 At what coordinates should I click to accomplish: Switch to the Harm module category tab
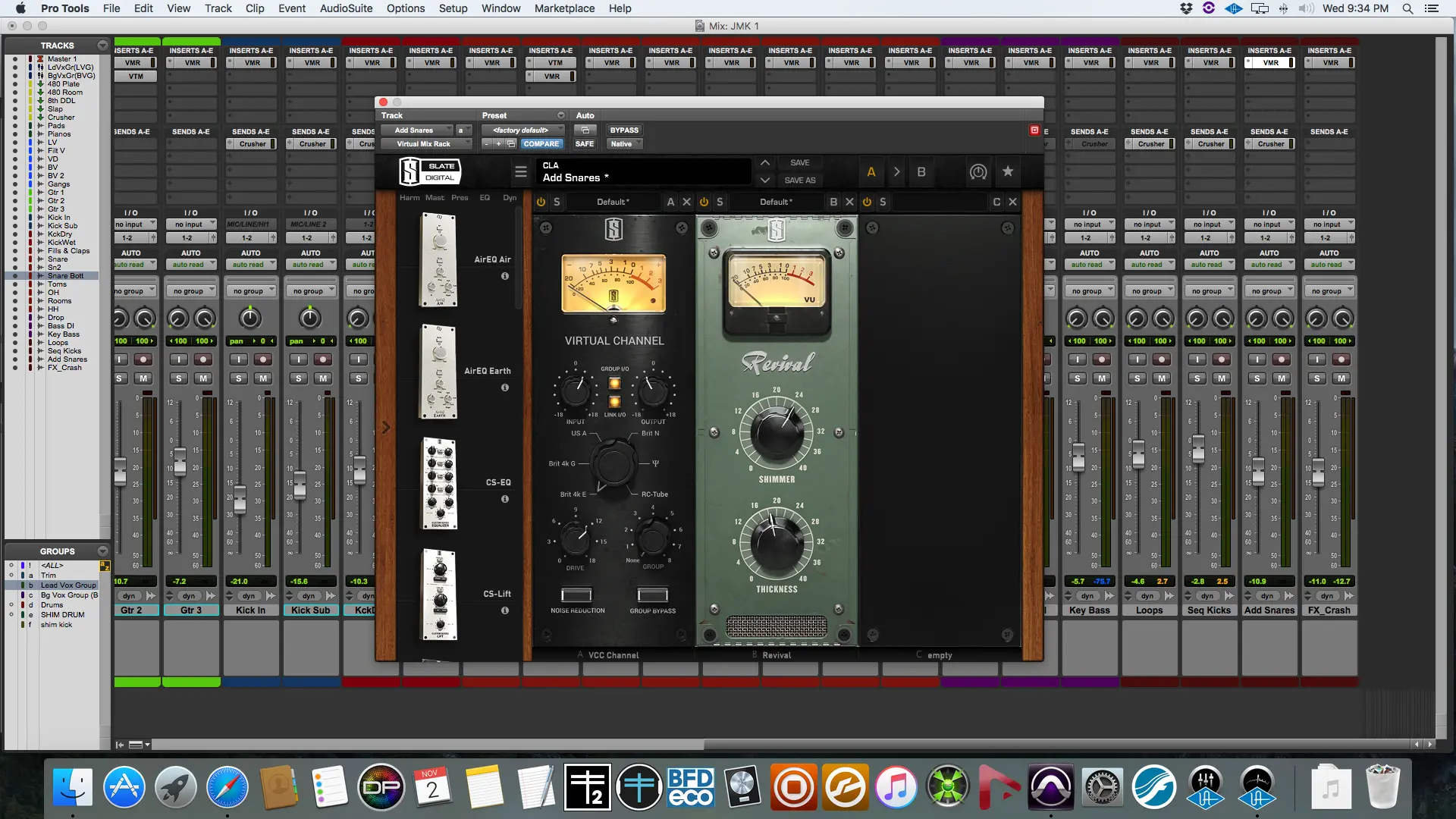tap(409, 198)
